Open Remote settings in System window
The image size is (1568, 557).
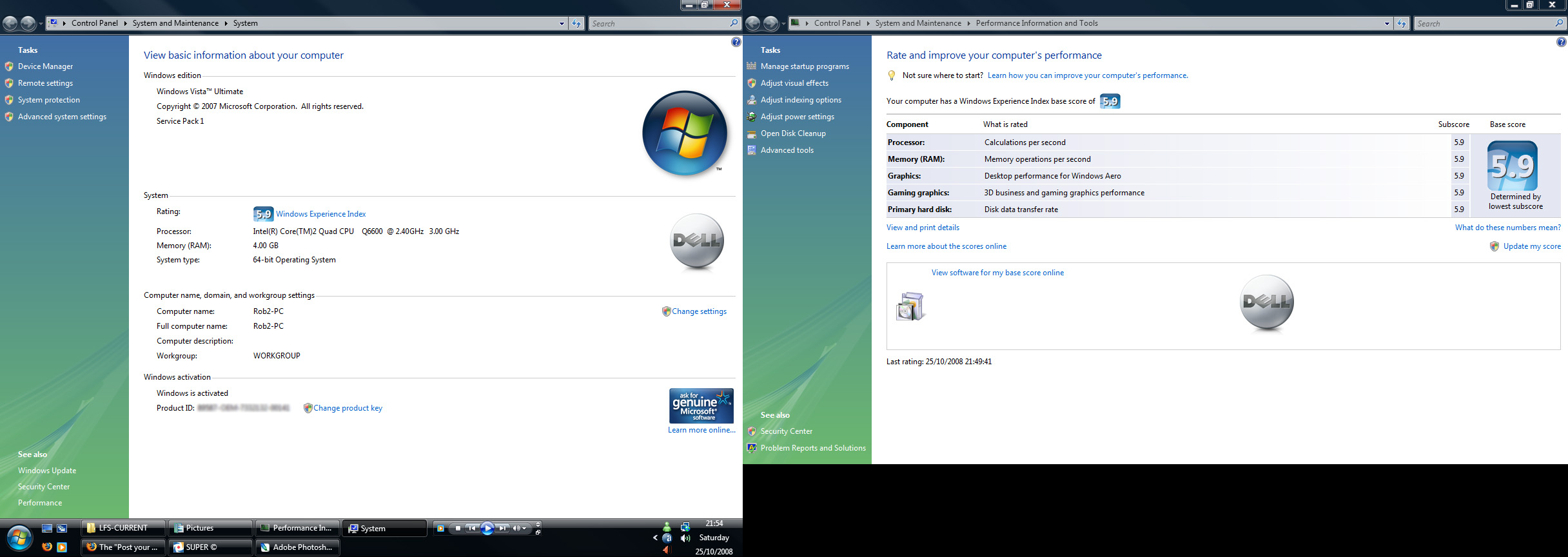tap(45, 83)
